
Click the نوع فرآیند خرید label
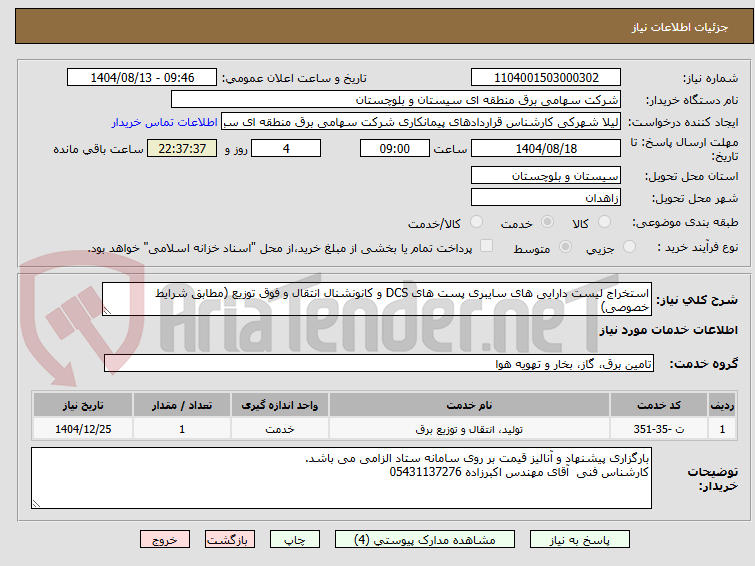tap(698, 248)
